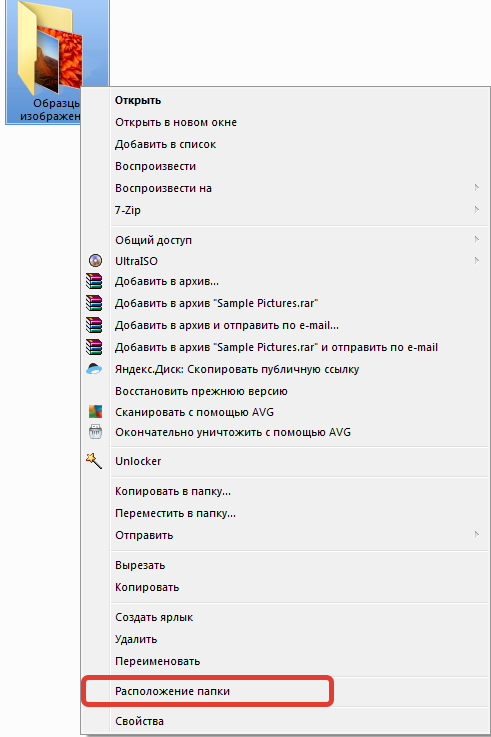Click 'Расположение папки' menu item

pyautogui.click(x=285, y=691)
